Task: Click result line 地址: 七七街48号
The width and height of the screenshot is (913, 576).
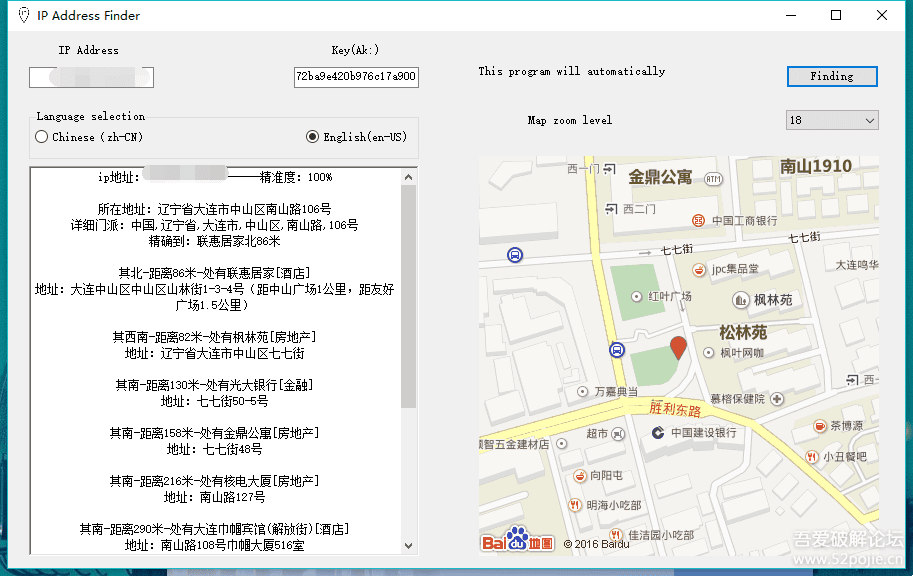Action: point(214,449)
